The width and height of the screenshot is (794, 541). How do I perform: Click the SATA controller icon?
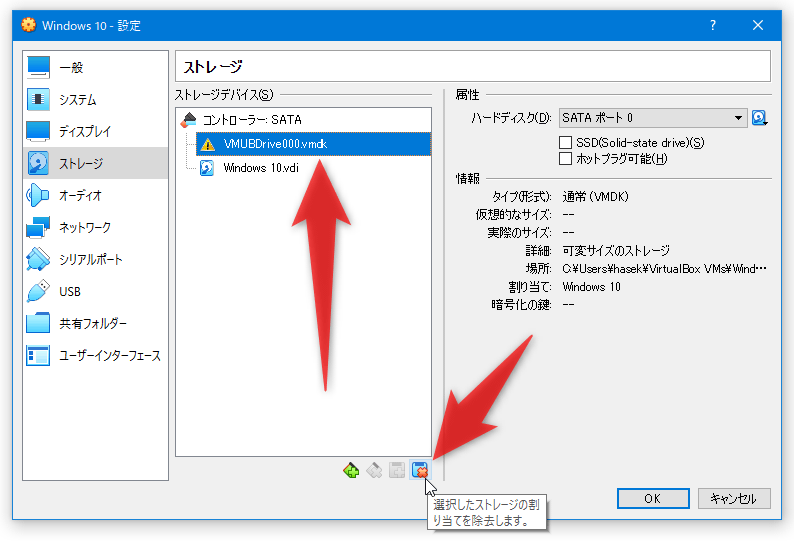[188, 120]
